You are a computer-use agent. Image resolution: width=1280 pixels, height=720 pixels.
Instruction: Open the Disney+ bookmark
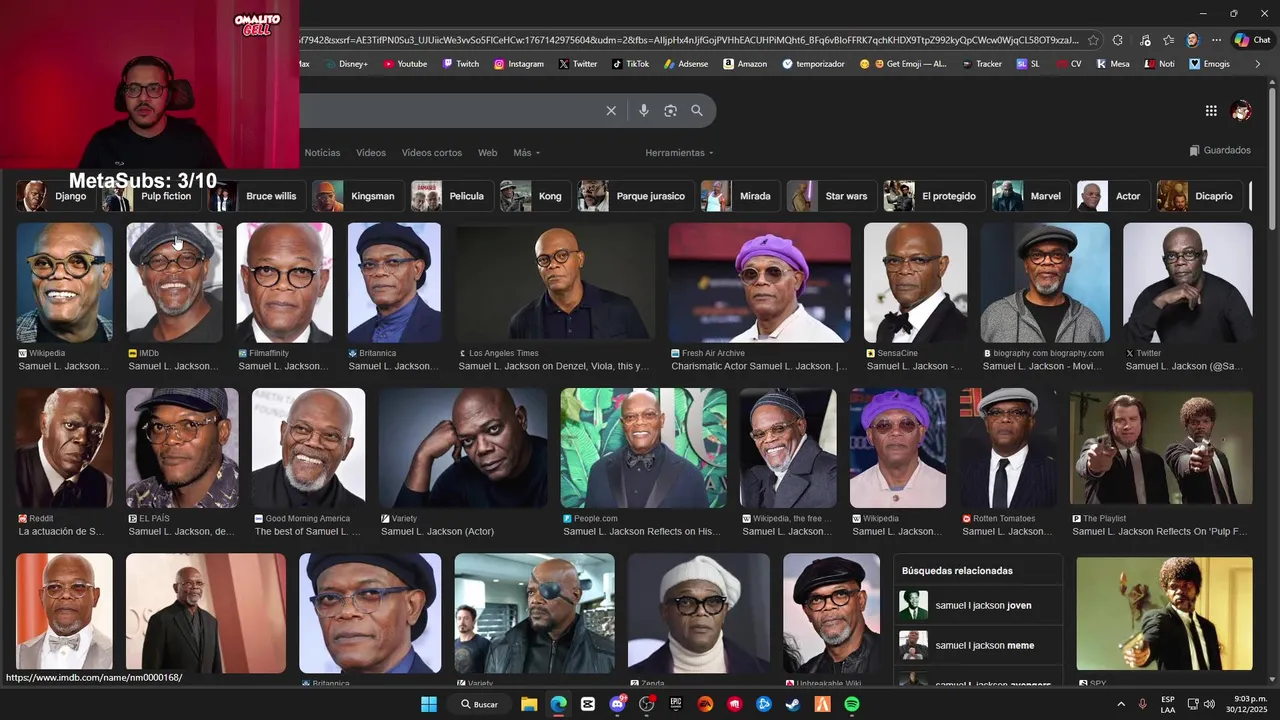(x=345, y=64)
